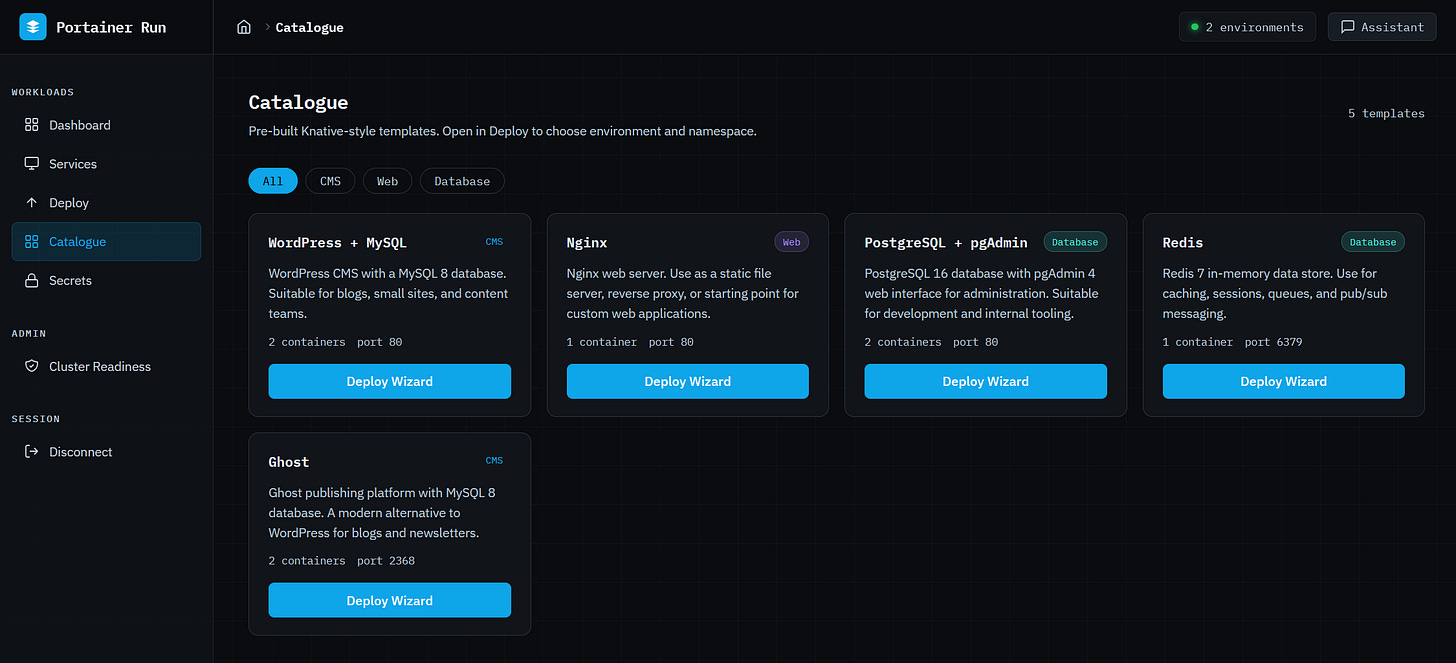
Task: Click the Catalogue page heading
Action: (298, 102)
